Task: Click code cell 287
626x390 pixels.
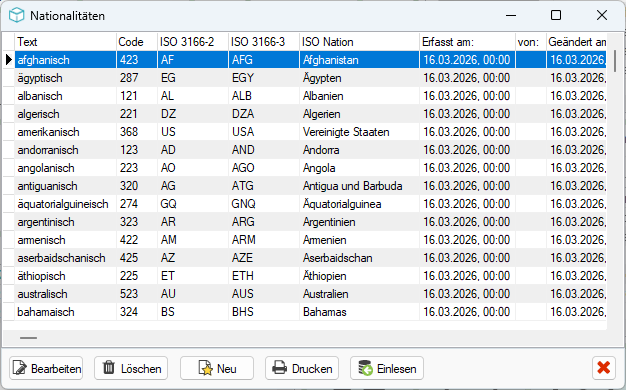Action: tap(137, 78)
